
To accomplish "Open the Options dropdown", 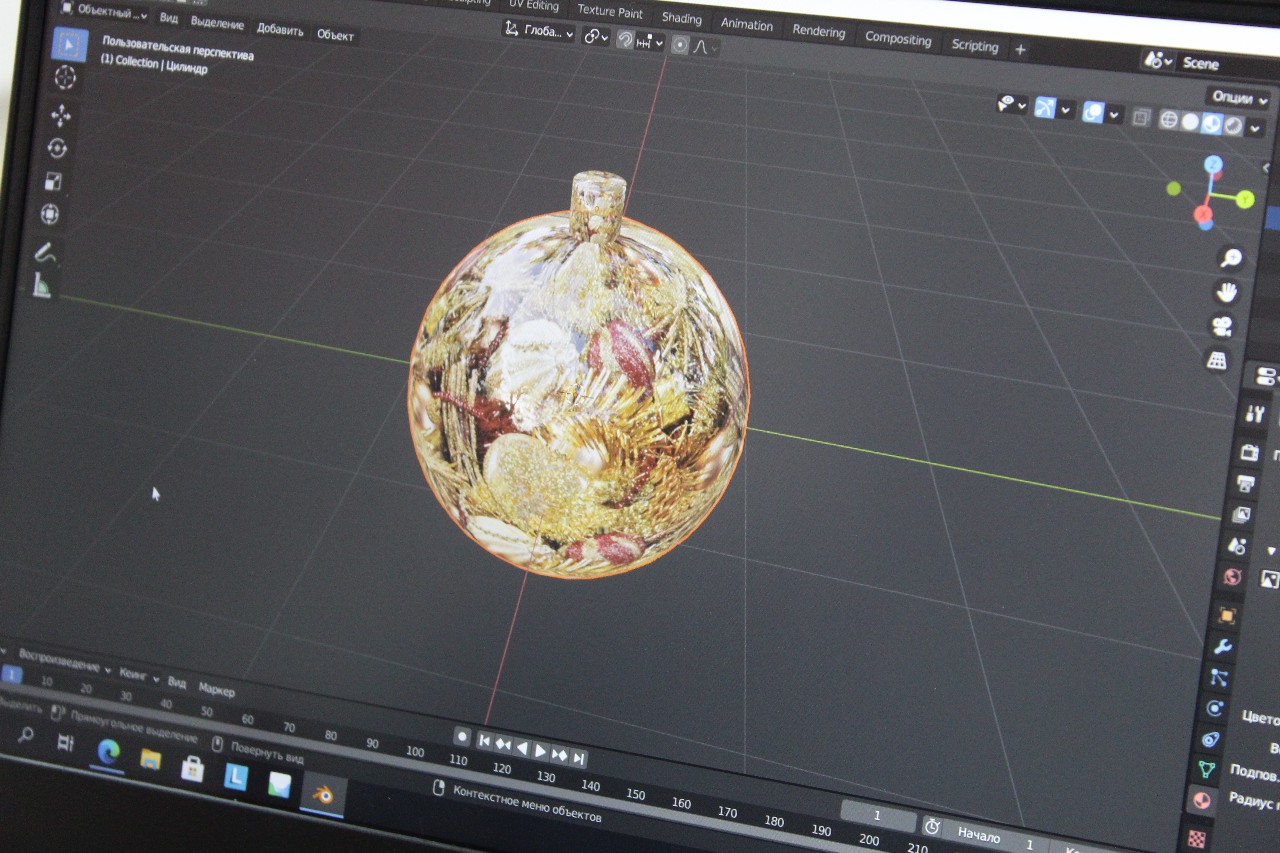I will pyautogui.click(x=1239, y=98).
